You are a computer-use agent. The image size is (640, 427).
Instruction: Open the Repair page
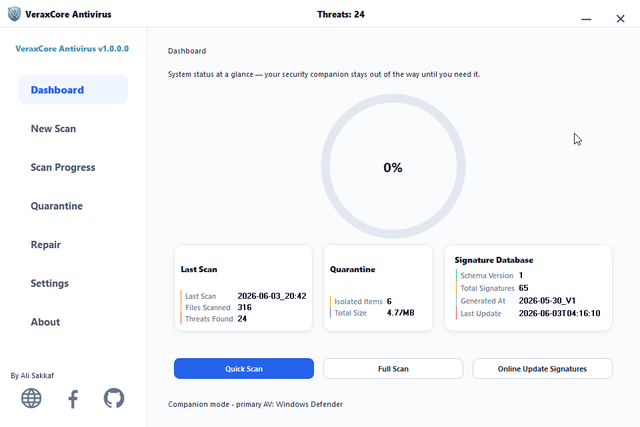(x=46, y=245)
